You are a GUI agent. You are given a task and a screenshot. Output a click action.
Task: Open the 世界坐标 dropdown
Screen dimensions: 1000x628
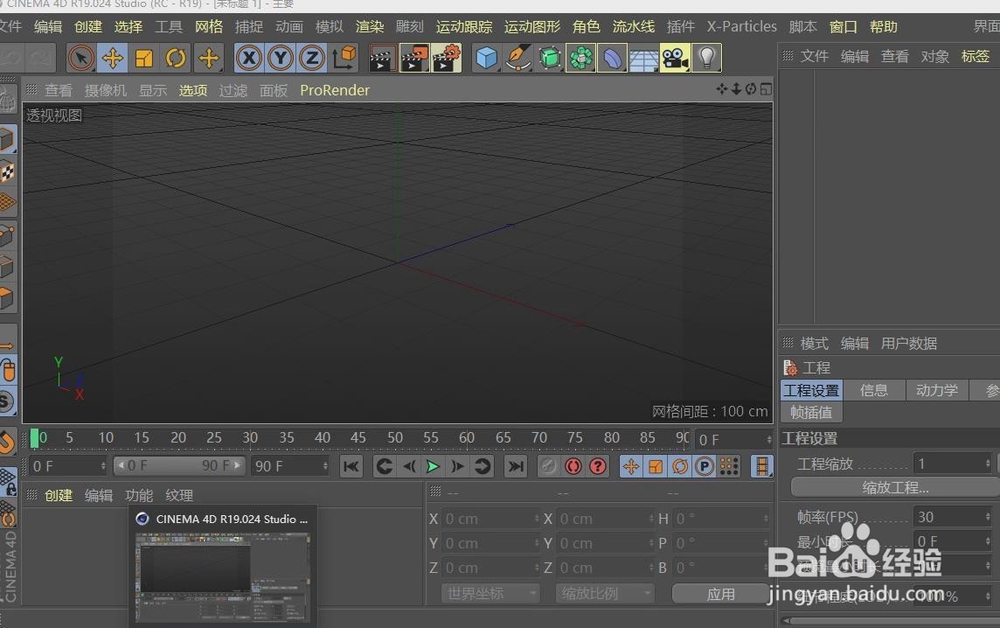[x=490, y=594]
